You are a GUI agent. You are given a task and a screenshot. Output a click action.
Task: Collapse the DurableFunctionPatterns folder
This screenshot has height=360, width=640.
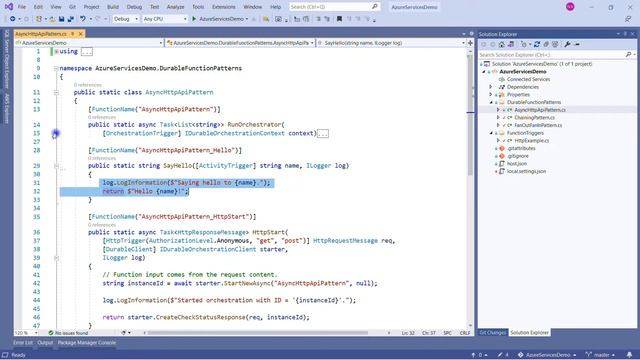point(491,102)
